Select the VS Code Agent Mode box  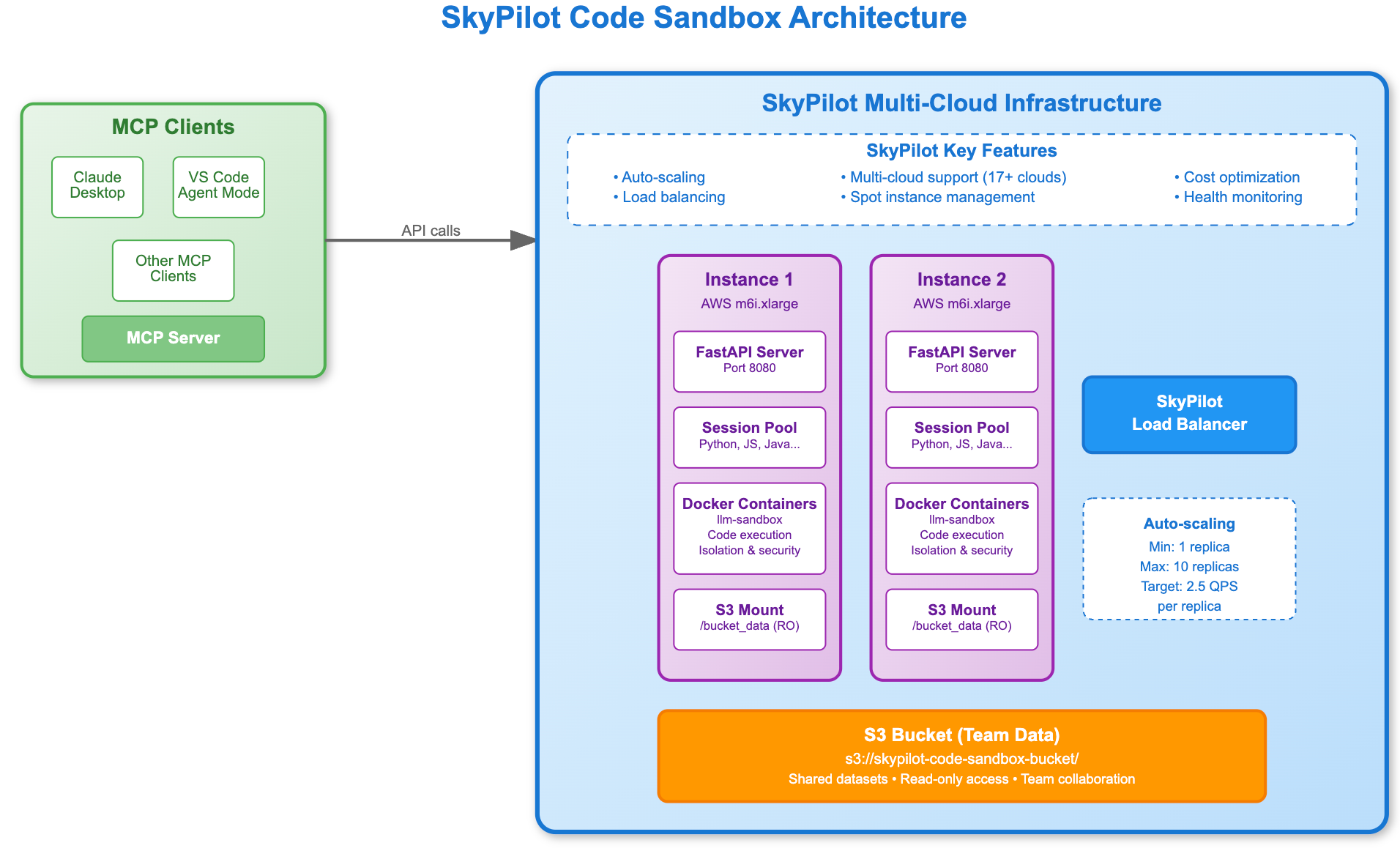pyautogui.click(x=218, y=187)
